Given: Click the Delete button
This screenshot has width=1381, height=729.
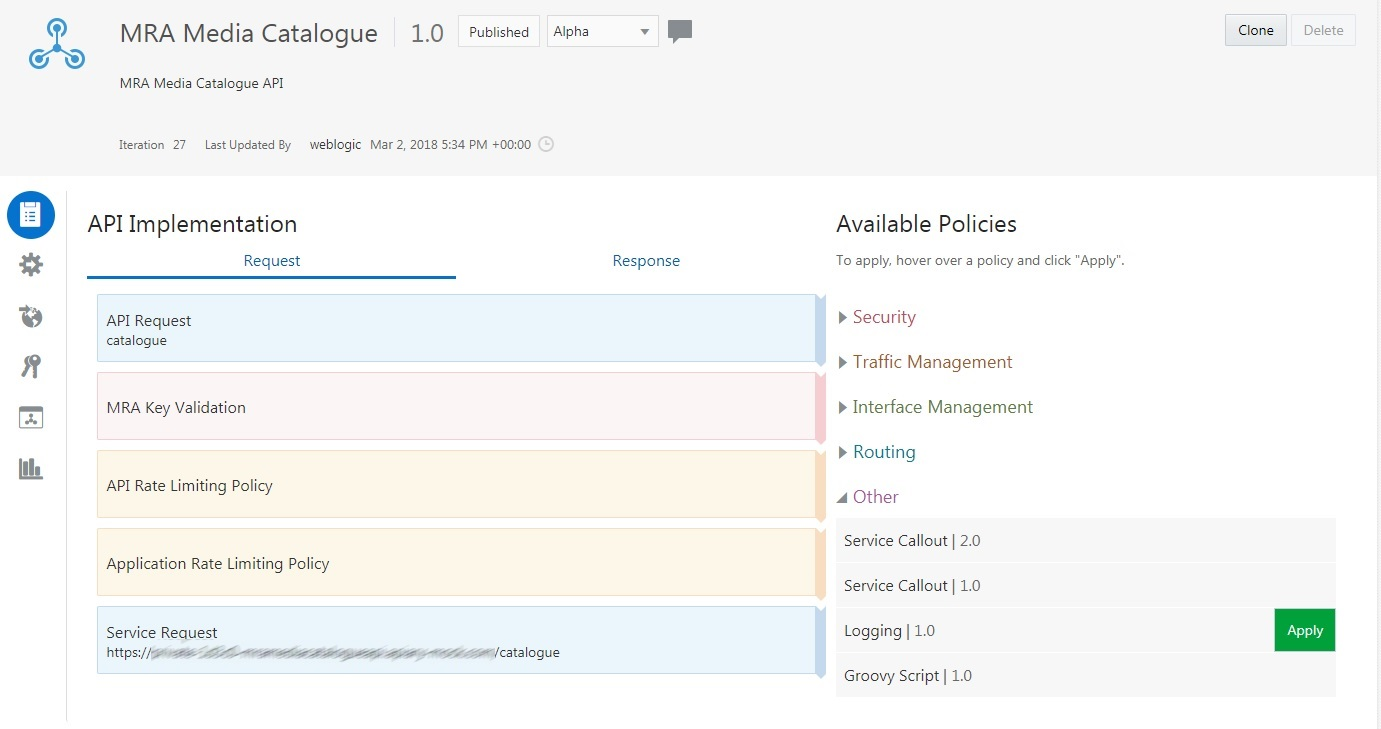Looking at the screenshot, I should click(1324, 30).
